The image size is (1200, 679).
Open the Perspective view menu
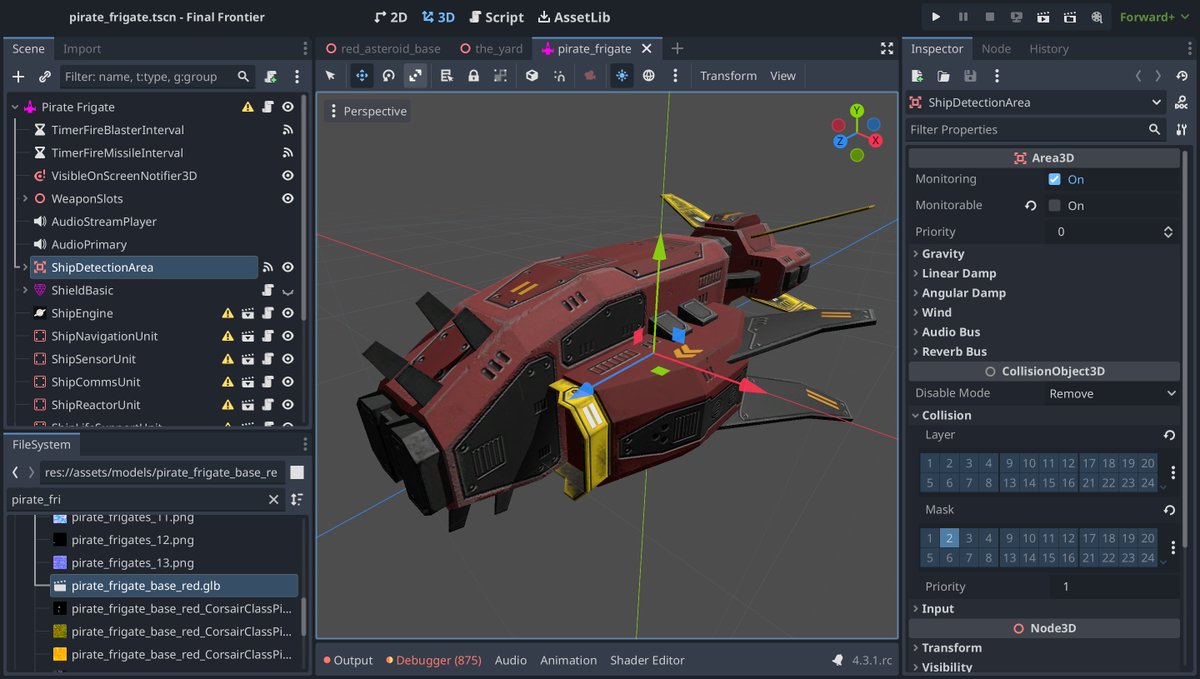click(x=367, y=111)
